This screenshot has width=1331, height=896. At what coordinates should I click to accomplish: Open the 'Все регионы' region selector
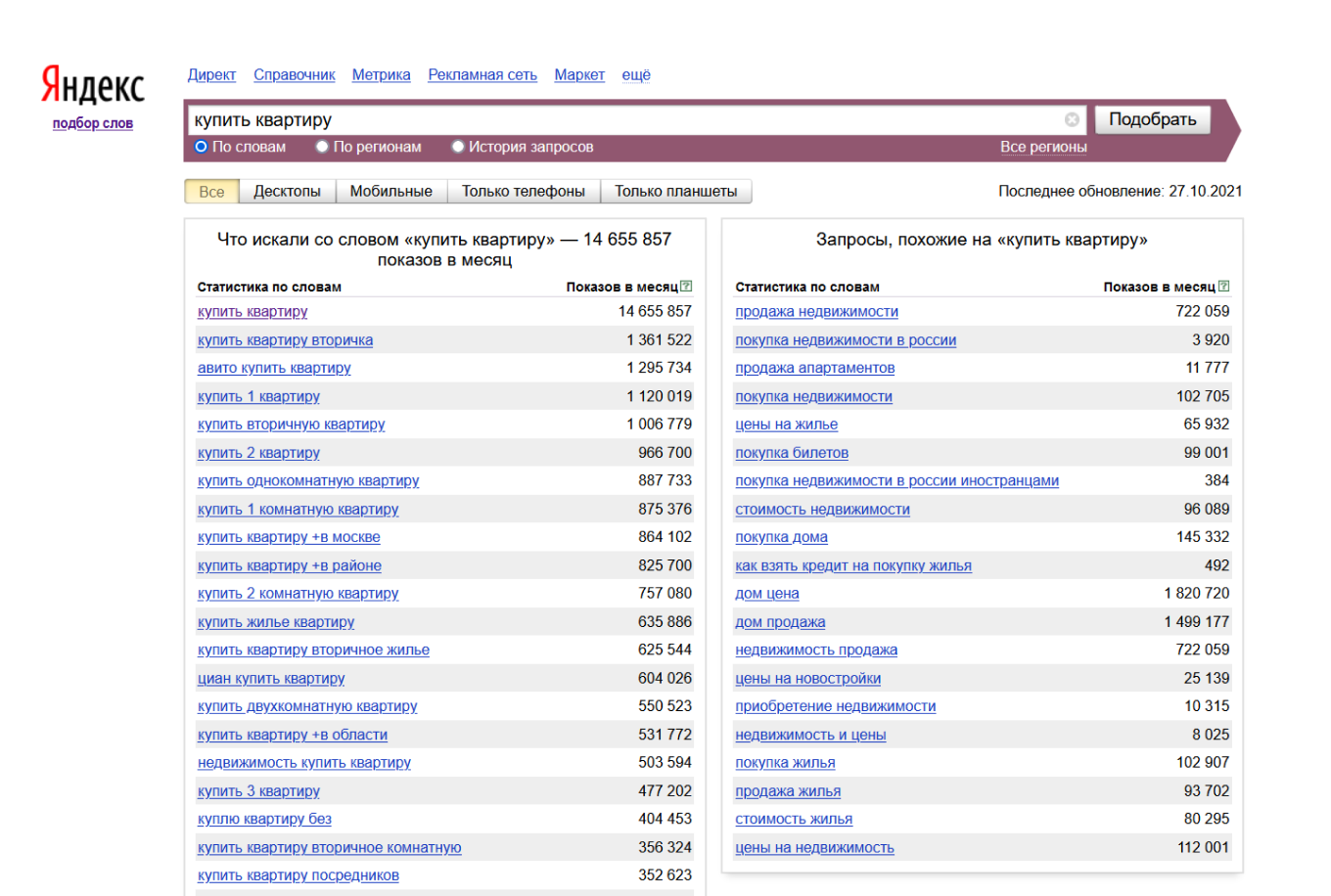[x=1042, y=147]
